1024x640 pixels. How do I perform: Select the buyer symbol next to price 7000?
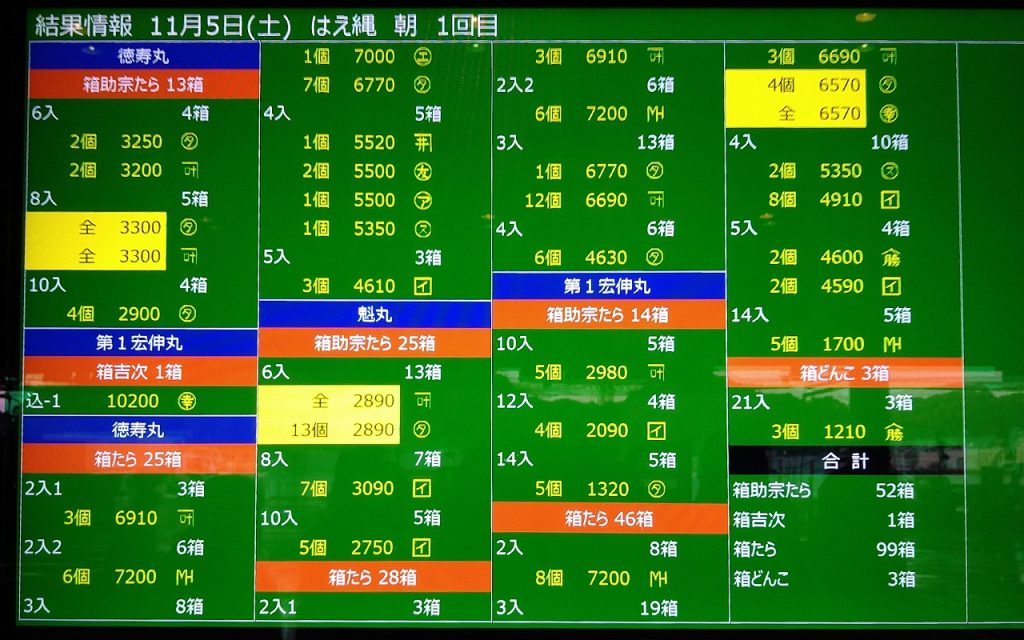tap(422, 57)
